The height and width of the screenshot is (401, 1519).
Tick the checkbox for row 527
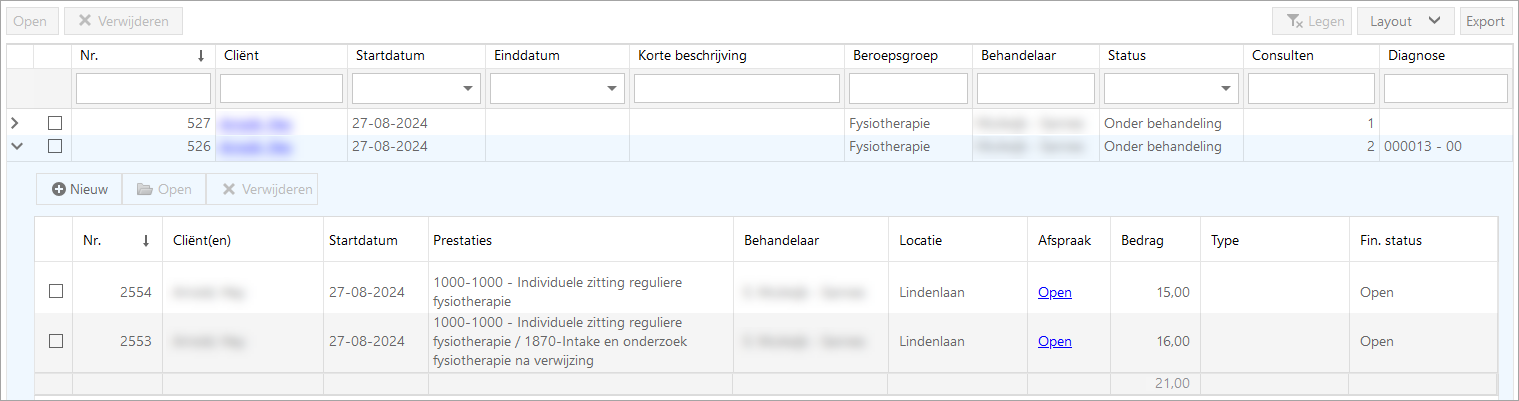pyautogui.click(x=55, y=123)
